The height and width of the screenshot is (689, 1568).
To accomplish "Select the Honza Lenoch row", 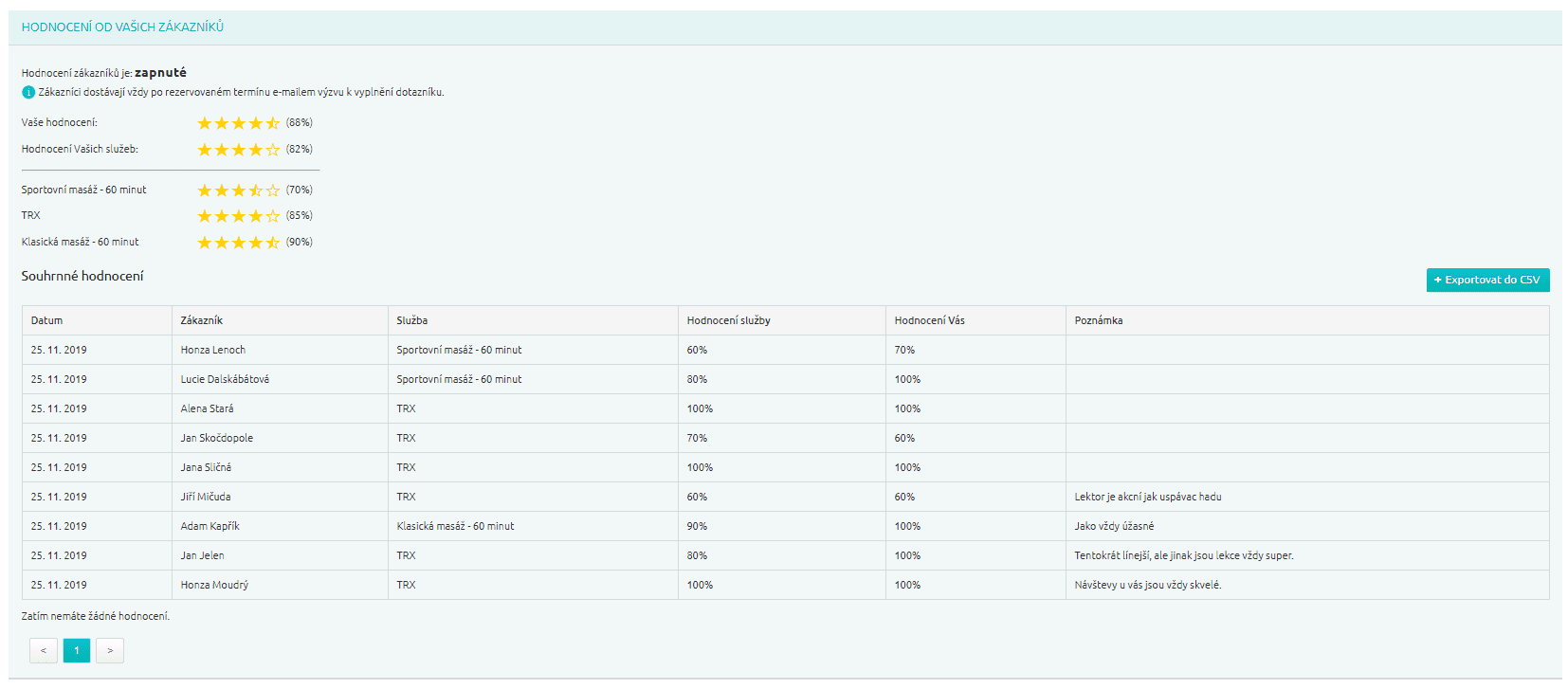I will tap(213, 350).
